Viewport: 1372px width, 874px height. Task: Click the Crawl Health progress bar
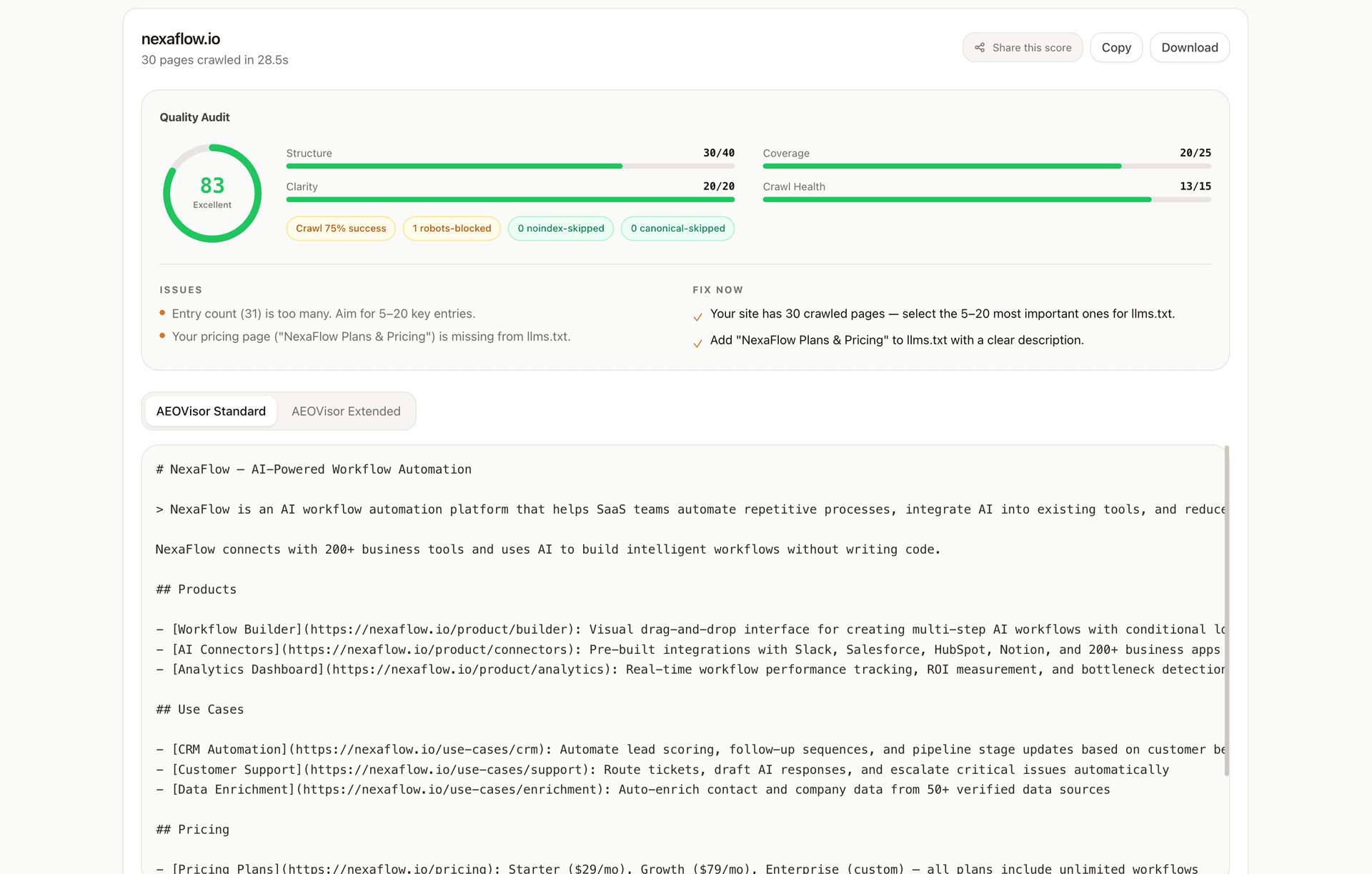[x=987, y=200]
